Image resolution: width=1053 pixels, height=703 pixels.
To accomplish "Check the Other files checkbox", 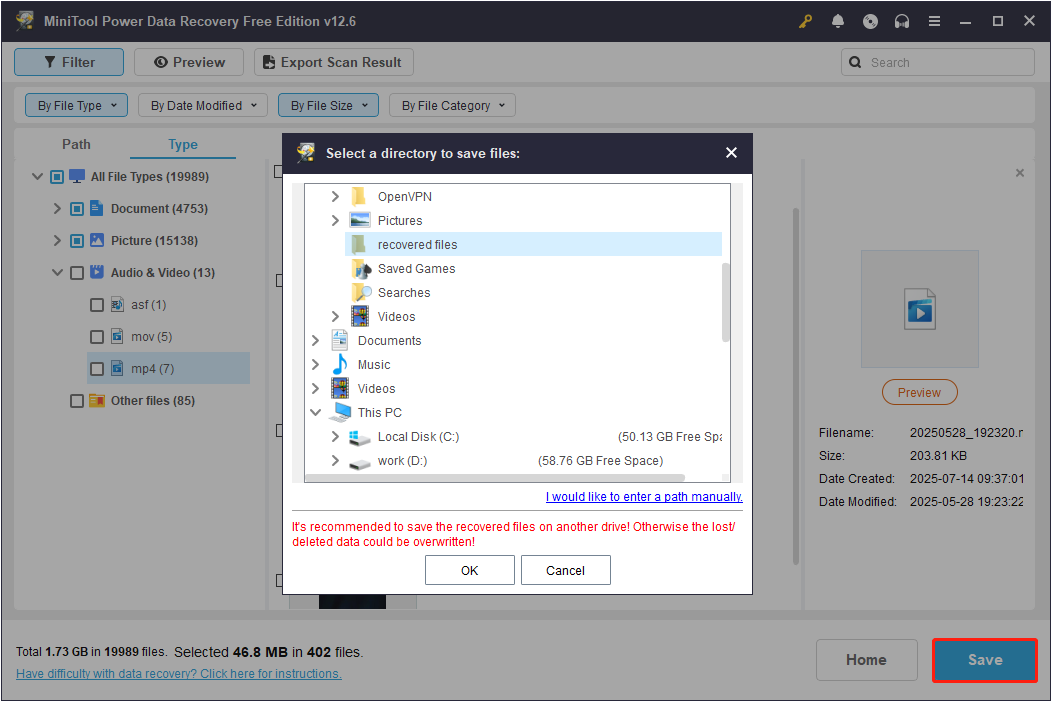I will pyautogui.click(x=76, y=400).
